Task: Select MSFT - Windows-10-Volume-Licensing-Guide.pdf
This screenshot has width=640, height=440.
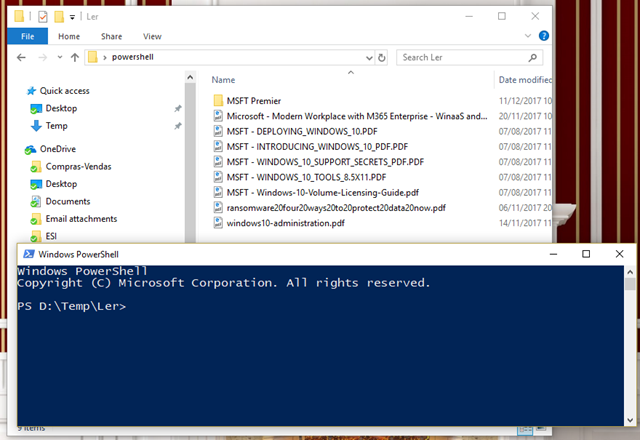Action: tap(323, 193)
